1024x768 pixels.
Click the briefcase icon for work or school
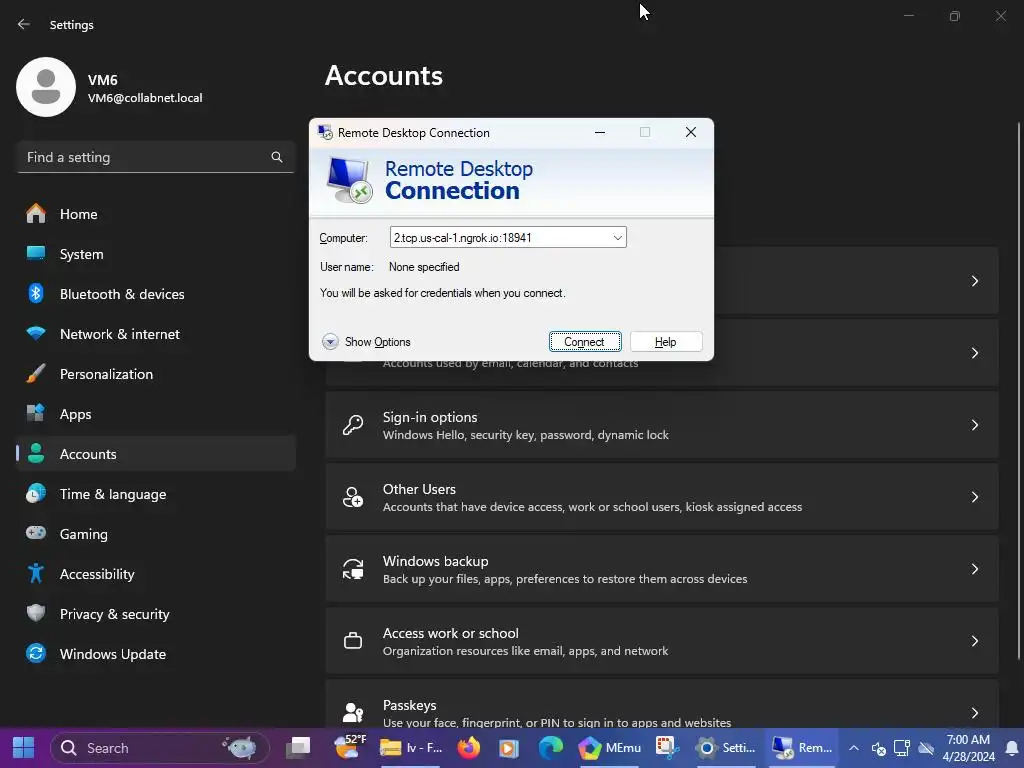click(353, 641)
